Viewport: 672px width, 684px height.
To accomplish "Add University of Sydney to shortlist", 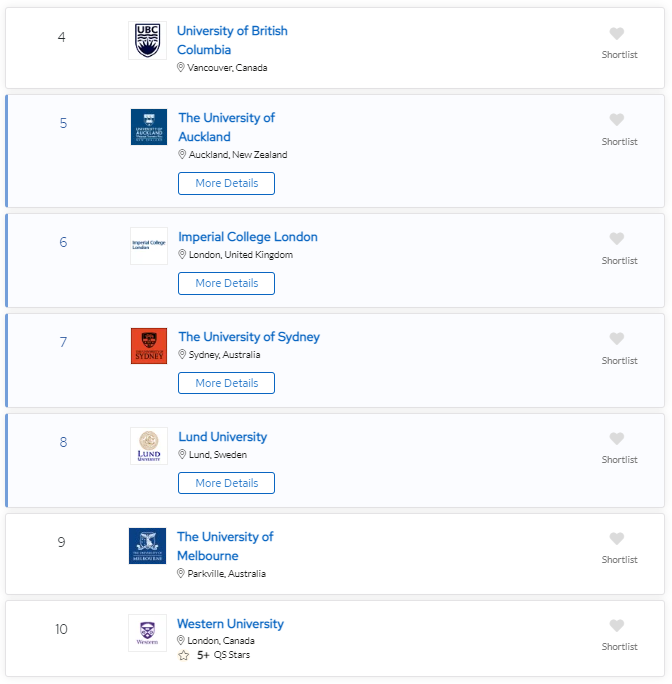I will click(617, 339).
